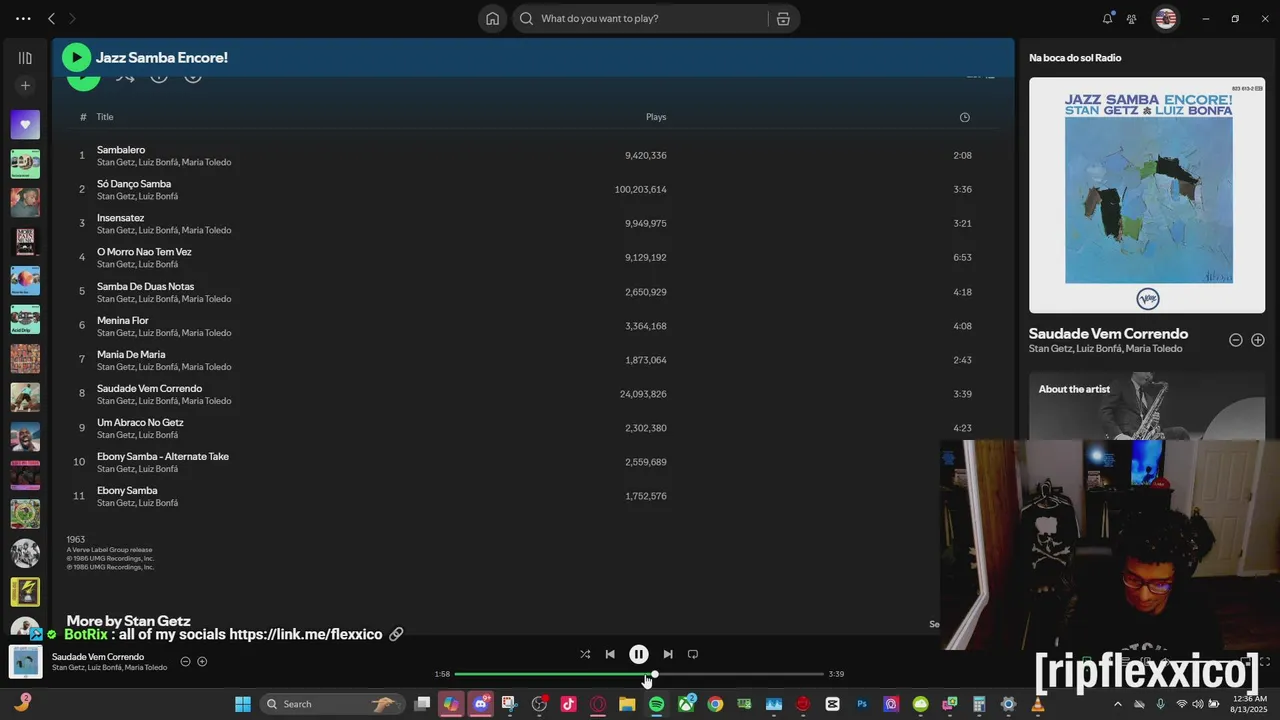Image resolution: width=1280 pixels, height=720 pixels.
Task: Open Friend Activity icon
Action: point(1132,18)
